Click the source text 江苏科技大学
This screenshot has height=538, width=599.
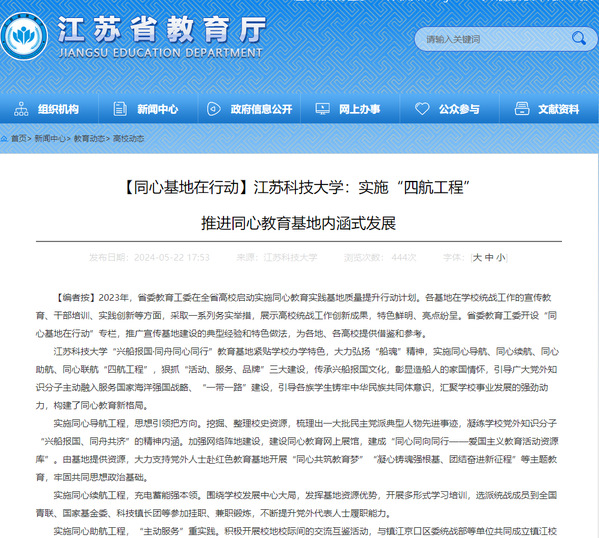290,258
